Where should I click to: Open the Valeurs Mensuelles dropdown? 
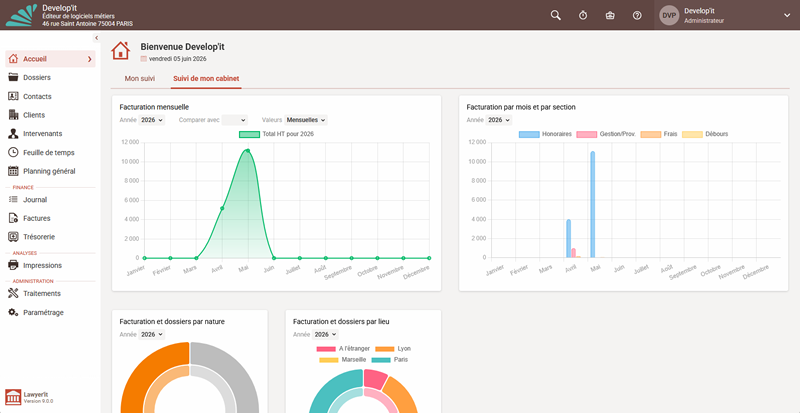[306, 120]
